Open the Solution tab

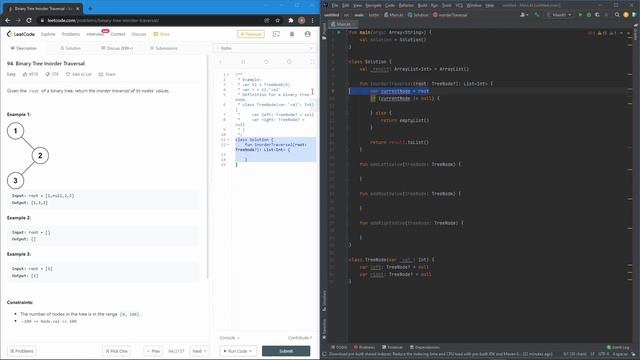pos(70,48)
